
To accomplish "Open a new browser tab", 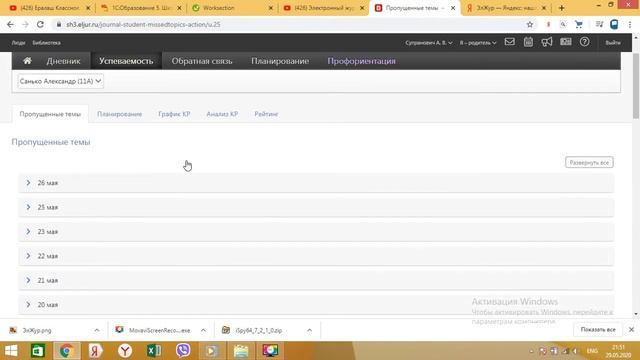I will [562, 8].
